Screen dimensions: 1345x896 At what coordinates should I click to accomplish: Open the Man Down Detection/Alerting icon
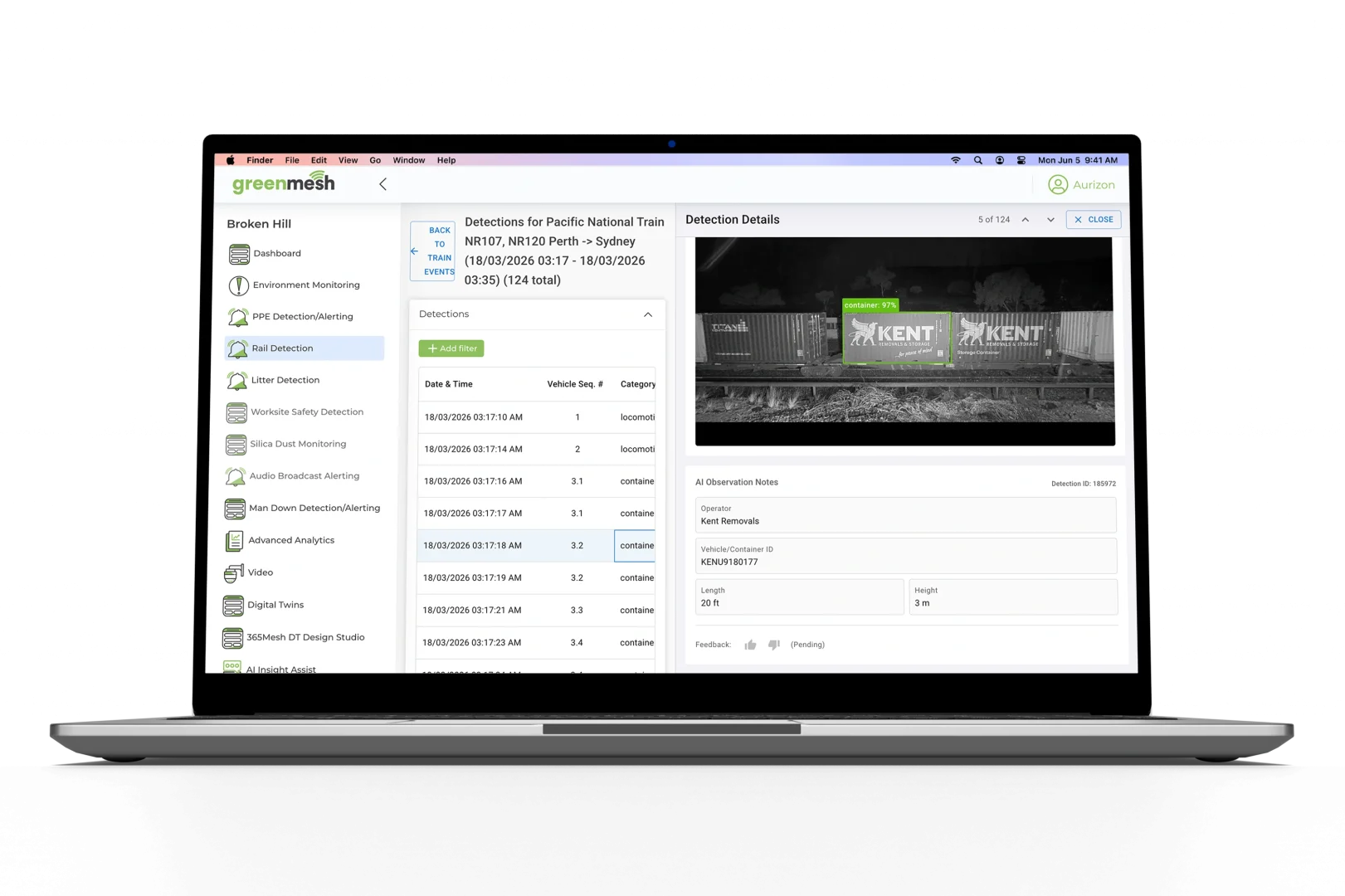click(235, 509)
